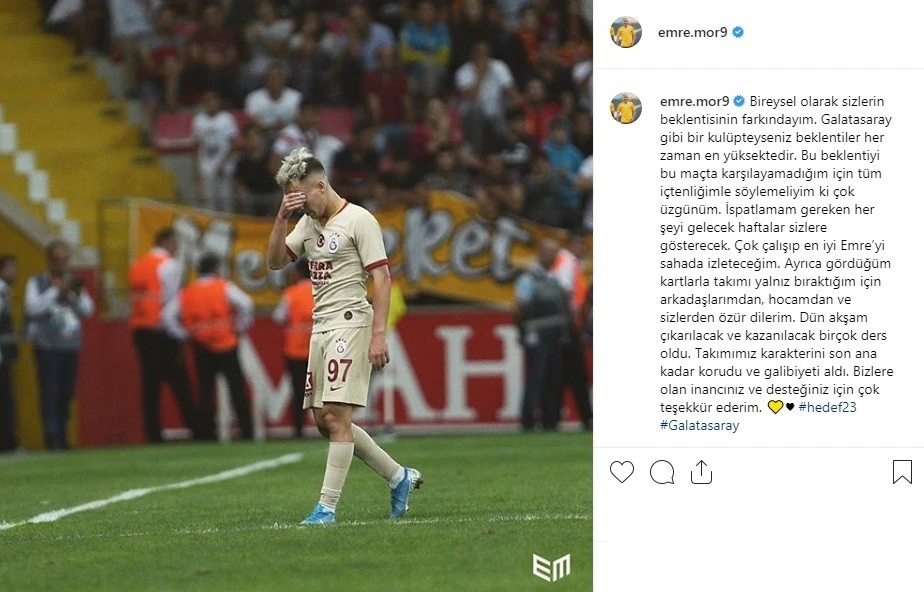Open the #Galatasaray hashtag

(699, 425)
